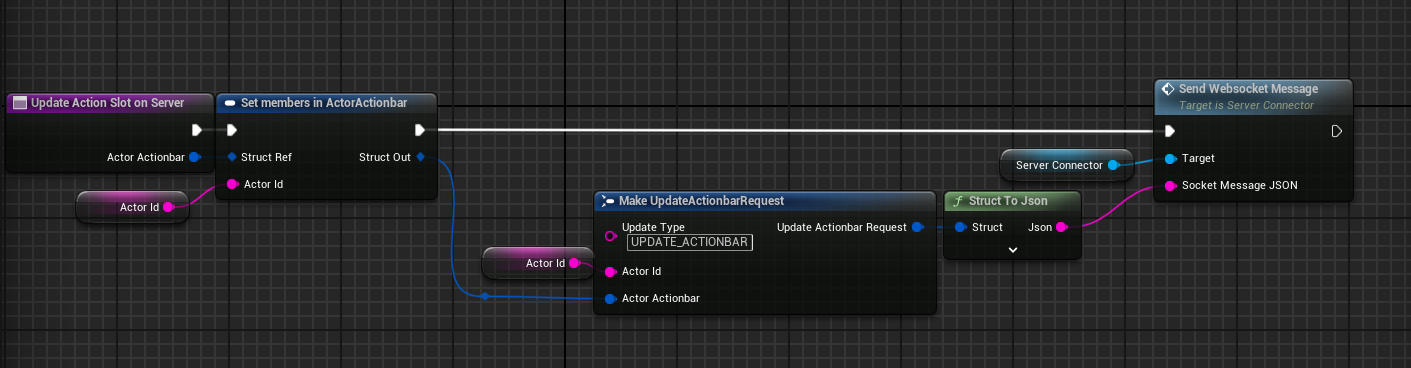Image resolution: width=1411 pixels, height=368 pixels.
Task: Click output pin of second Actor Id variable
Action: pos(575,264)
